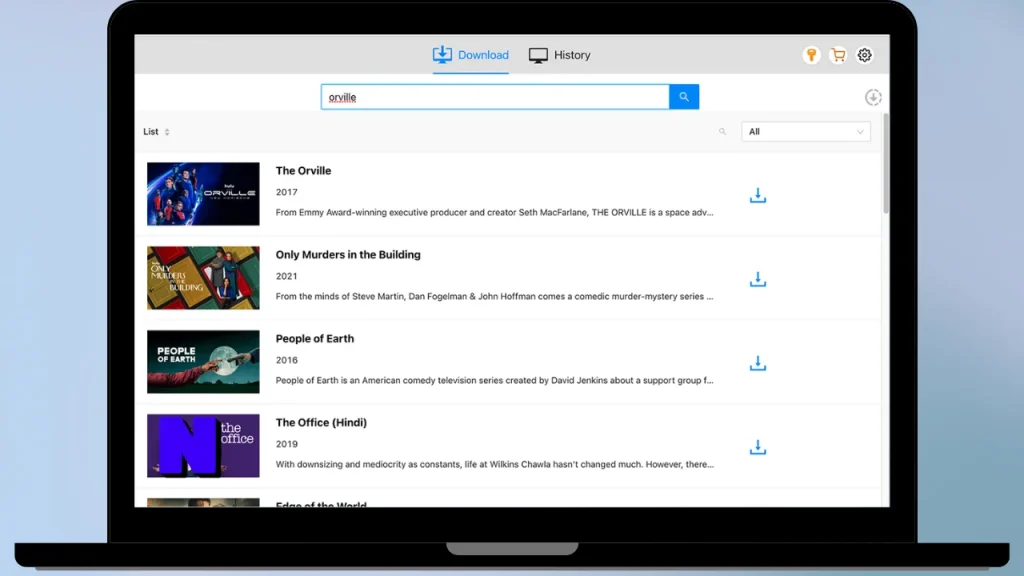
Task: Download The Office (Hindi) via arrow icon
Action: pyautogui.click(x=758, y=447)
